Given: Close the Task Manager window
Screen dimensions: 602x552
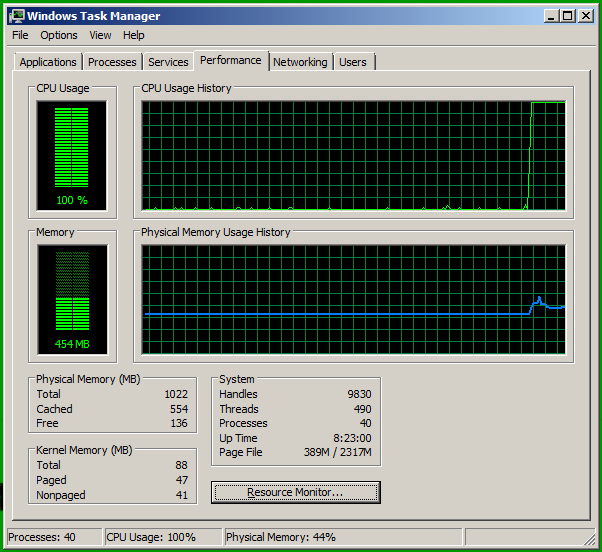Looking at the screenshot, I should (x=585, y=16).
